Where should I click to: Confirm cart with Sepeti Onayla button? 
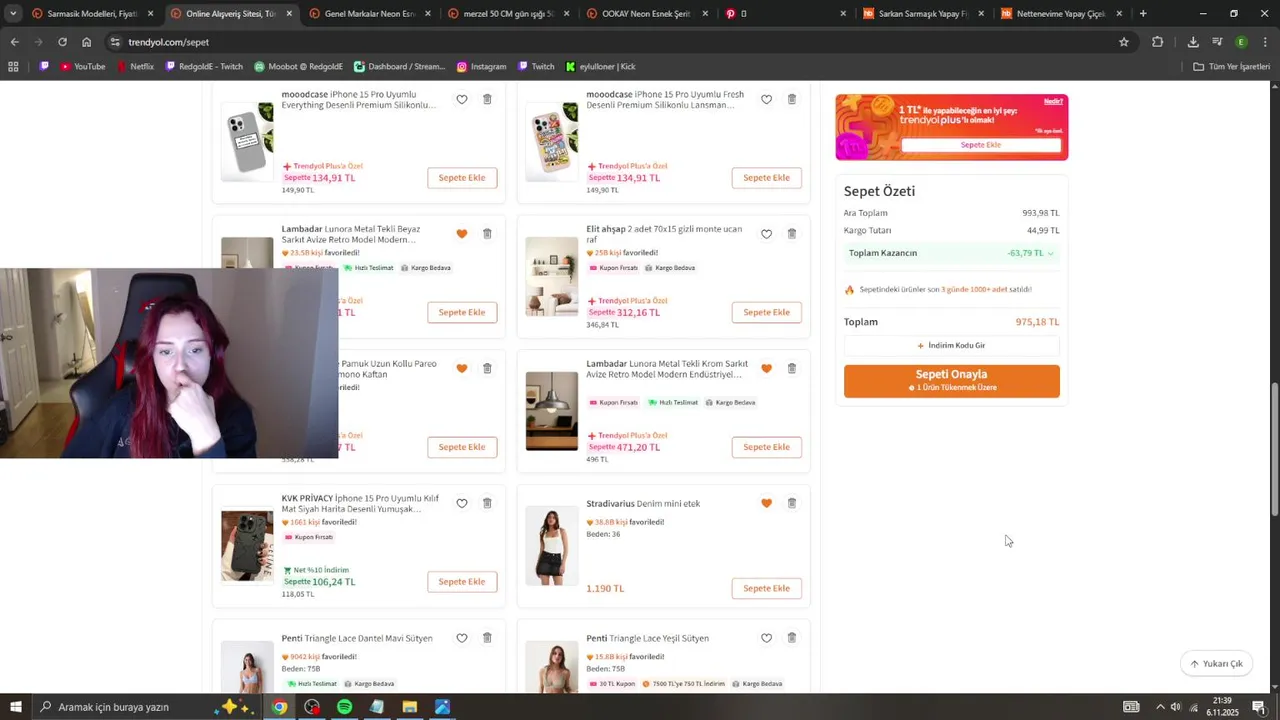coord(952,381)
